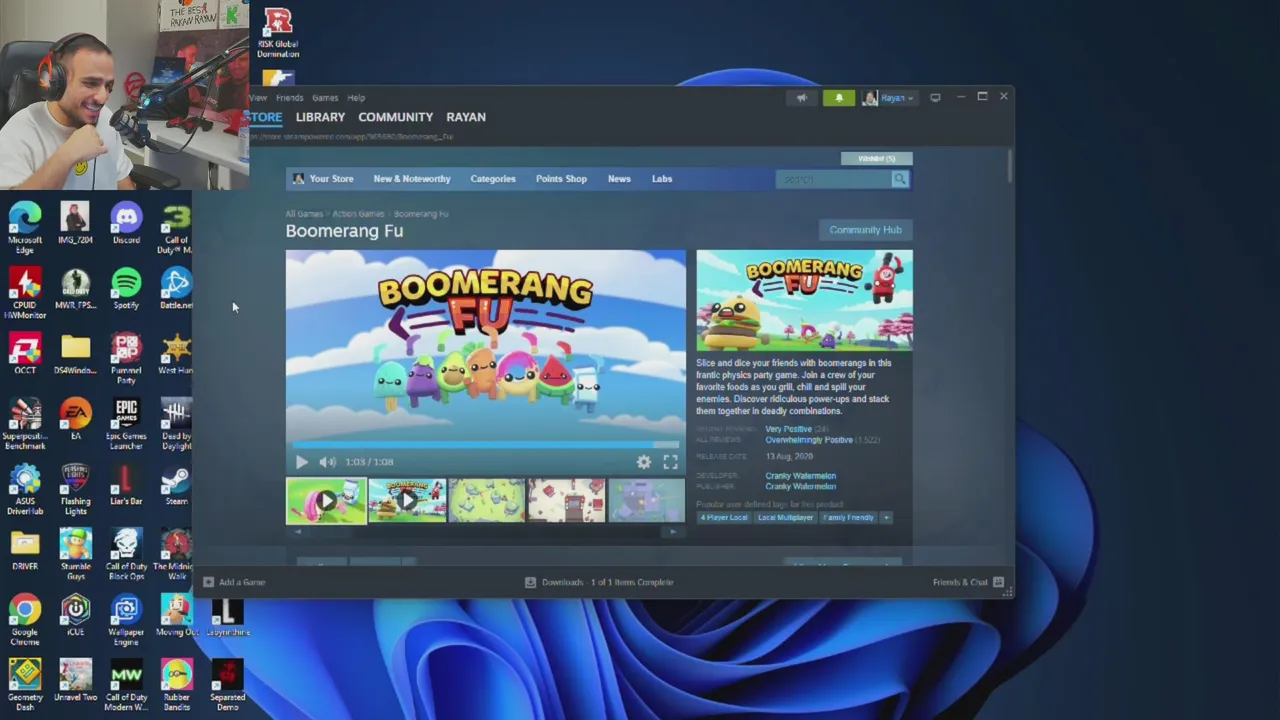
Task: Open the store News link
Action: pos(619,179)
